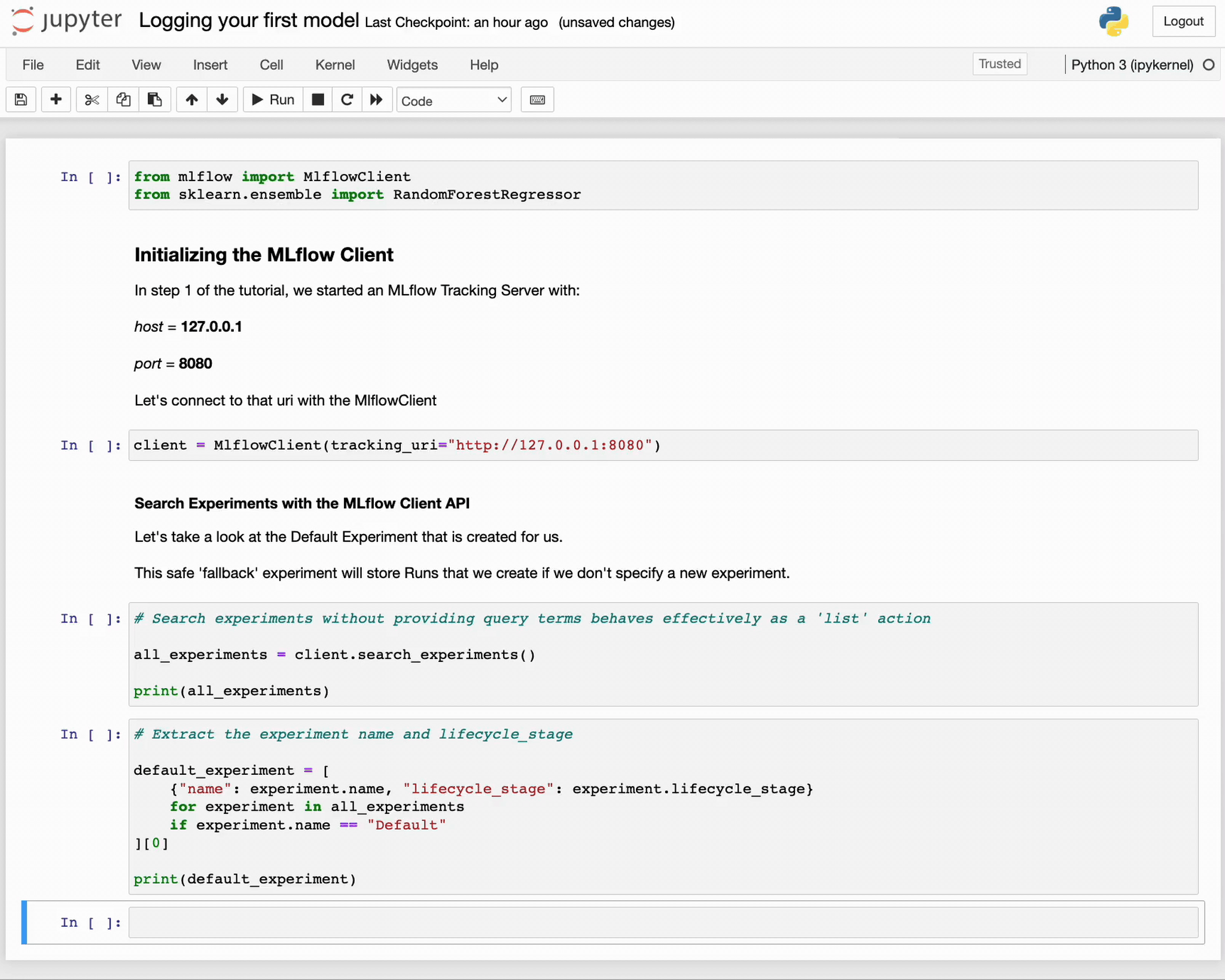1225x980 pixels.
Task: Interrupt the kernel with the stop icon
Action: coord(318,100)
